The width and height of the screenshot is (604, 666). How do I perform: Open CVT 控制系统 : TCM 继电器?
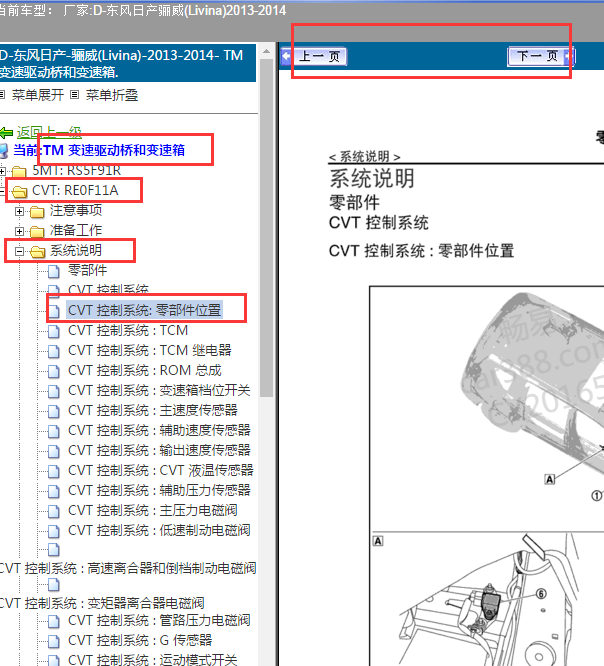pos(150,350)
